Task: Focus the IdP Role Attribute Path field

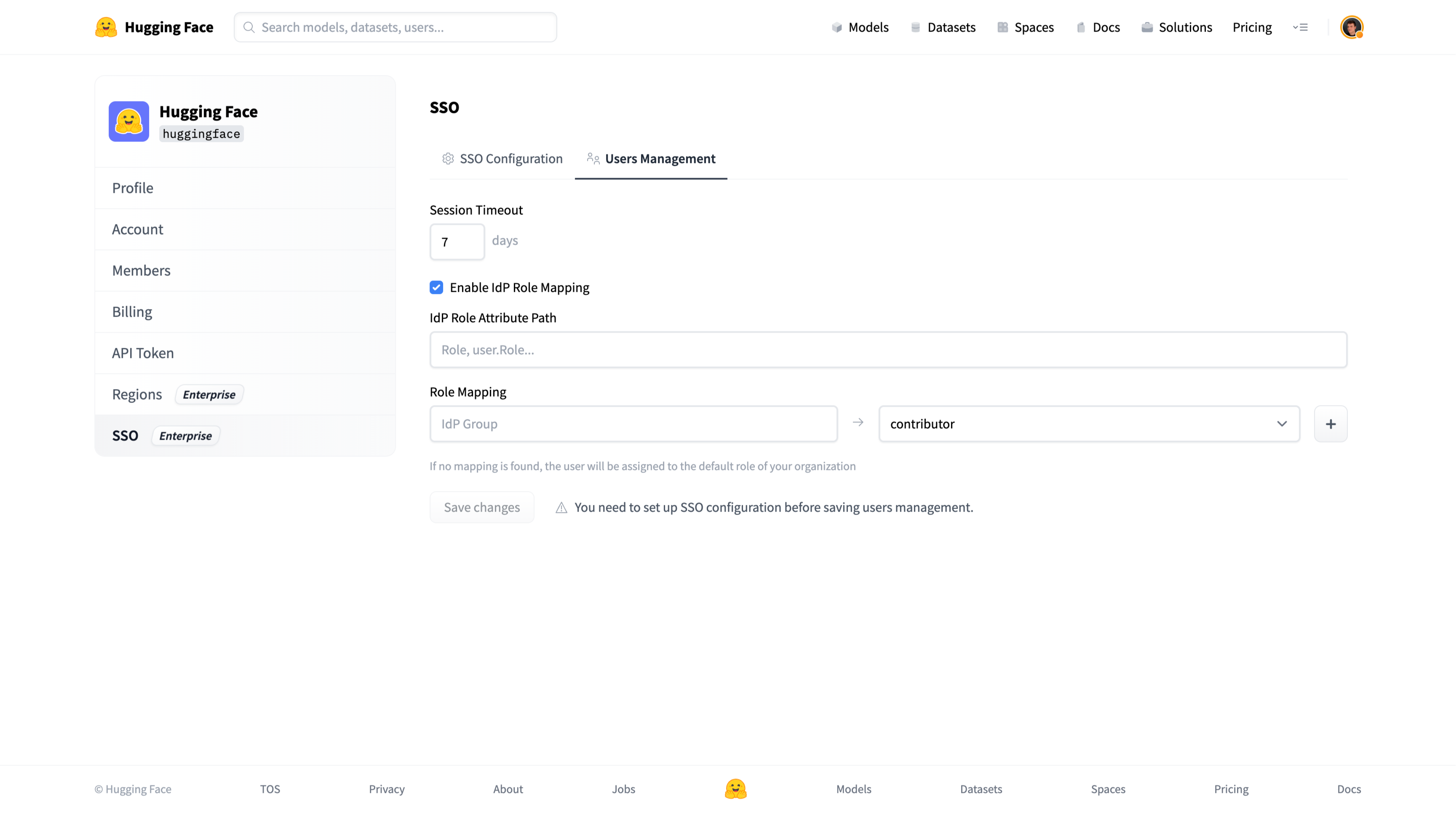Action: point(887,350)
